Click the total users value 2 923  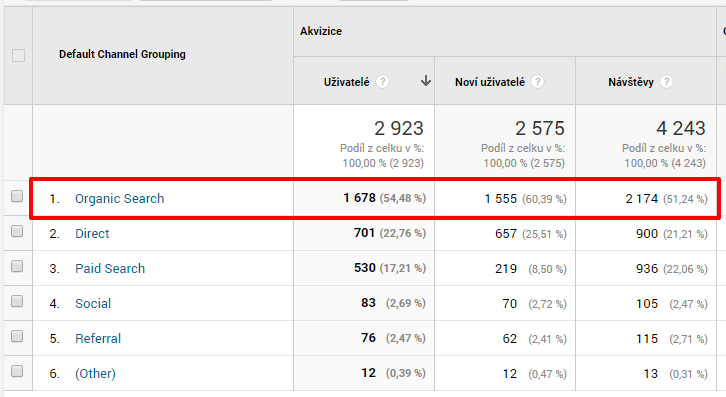(x=399, y=128)
